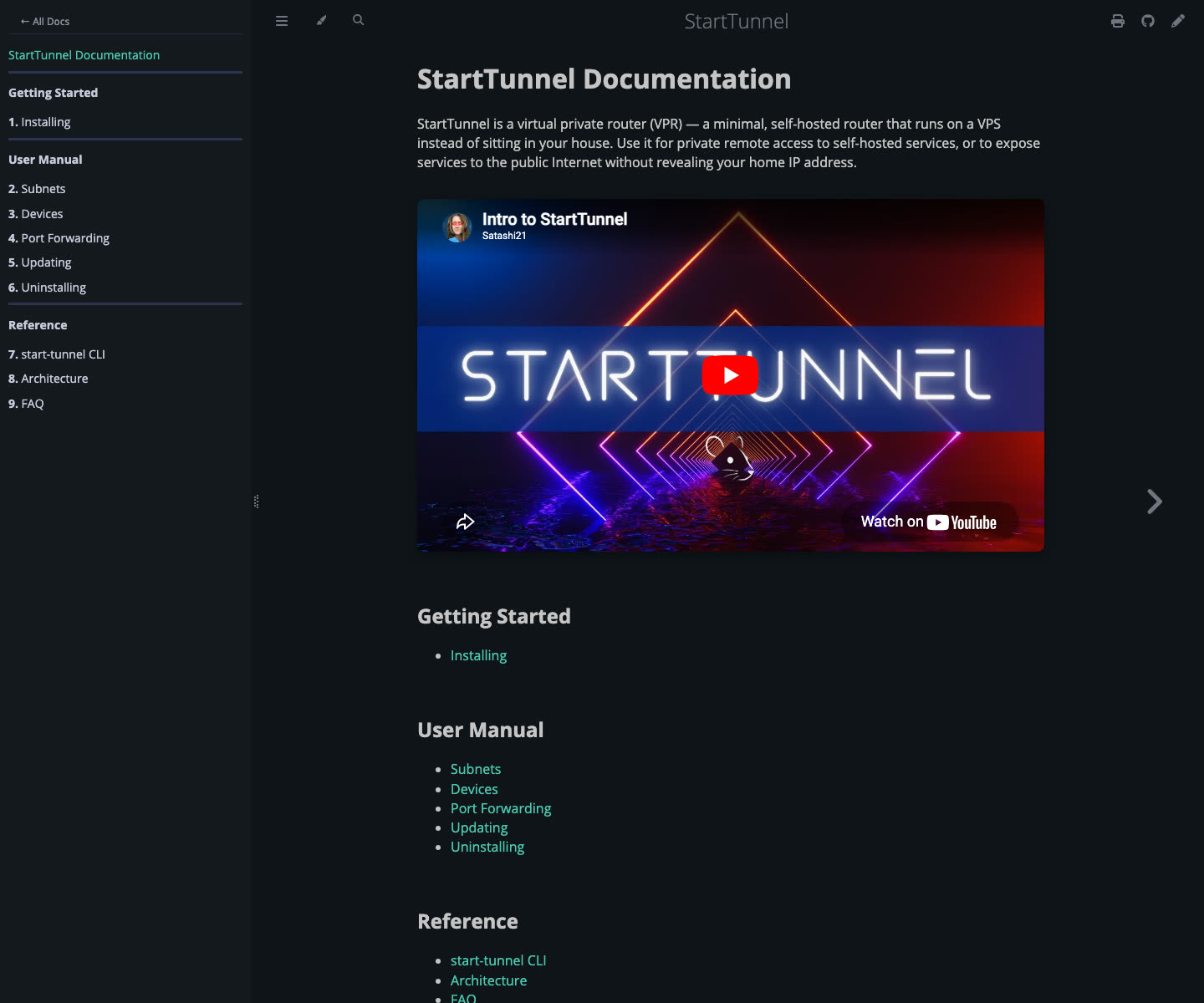Click the Watch on YouTube button
This screenshot has height=1003, width=1204.
point(929,521)
